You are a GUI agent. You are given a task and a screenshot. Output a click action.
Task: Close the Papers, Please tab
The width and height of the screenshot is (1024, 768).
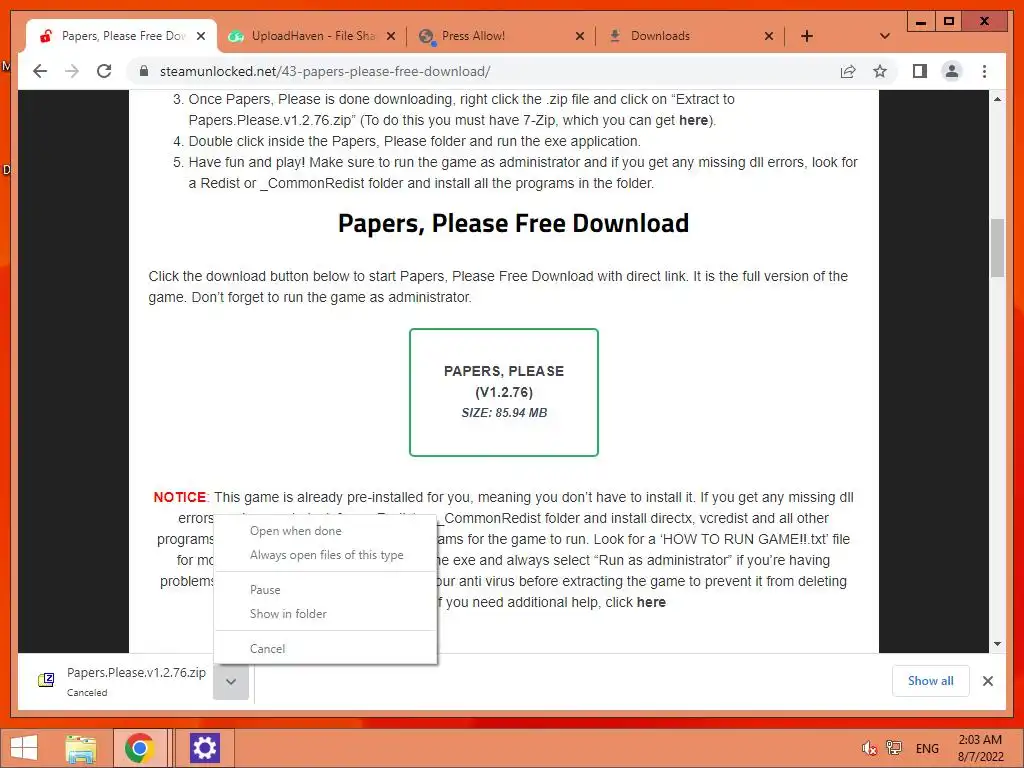click(x=201, y=36)
